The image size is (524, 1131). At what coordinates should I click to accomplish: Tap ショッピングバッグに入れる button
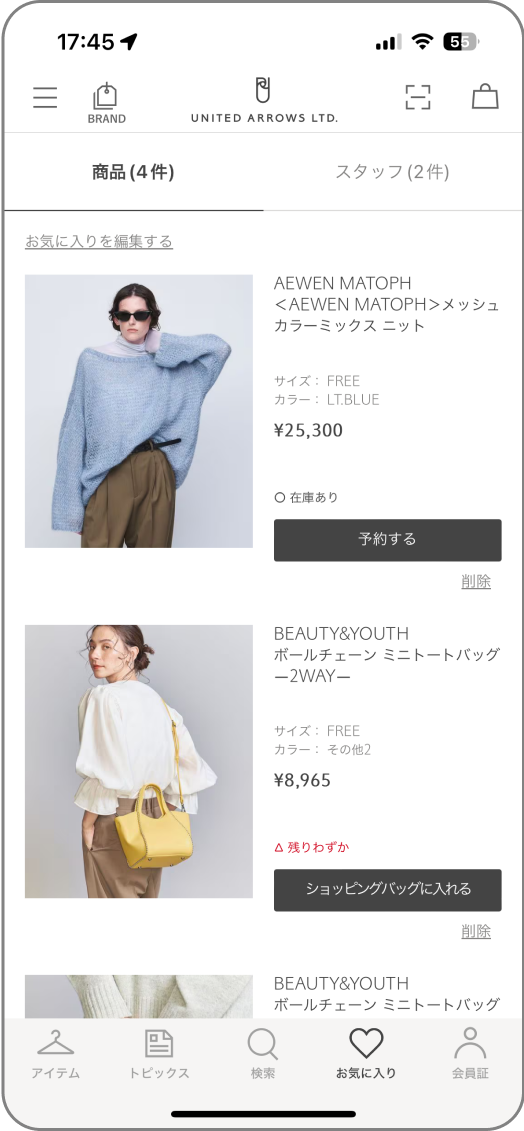coord(388,889)
